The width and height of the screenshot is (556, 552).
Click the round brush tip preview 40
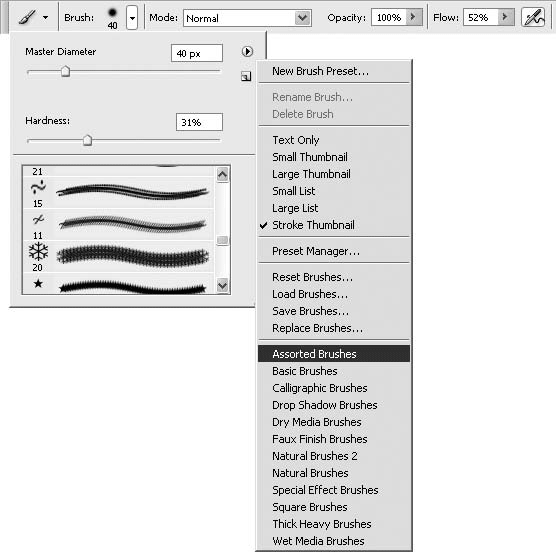pyautogui.click(x=112, y=17)
